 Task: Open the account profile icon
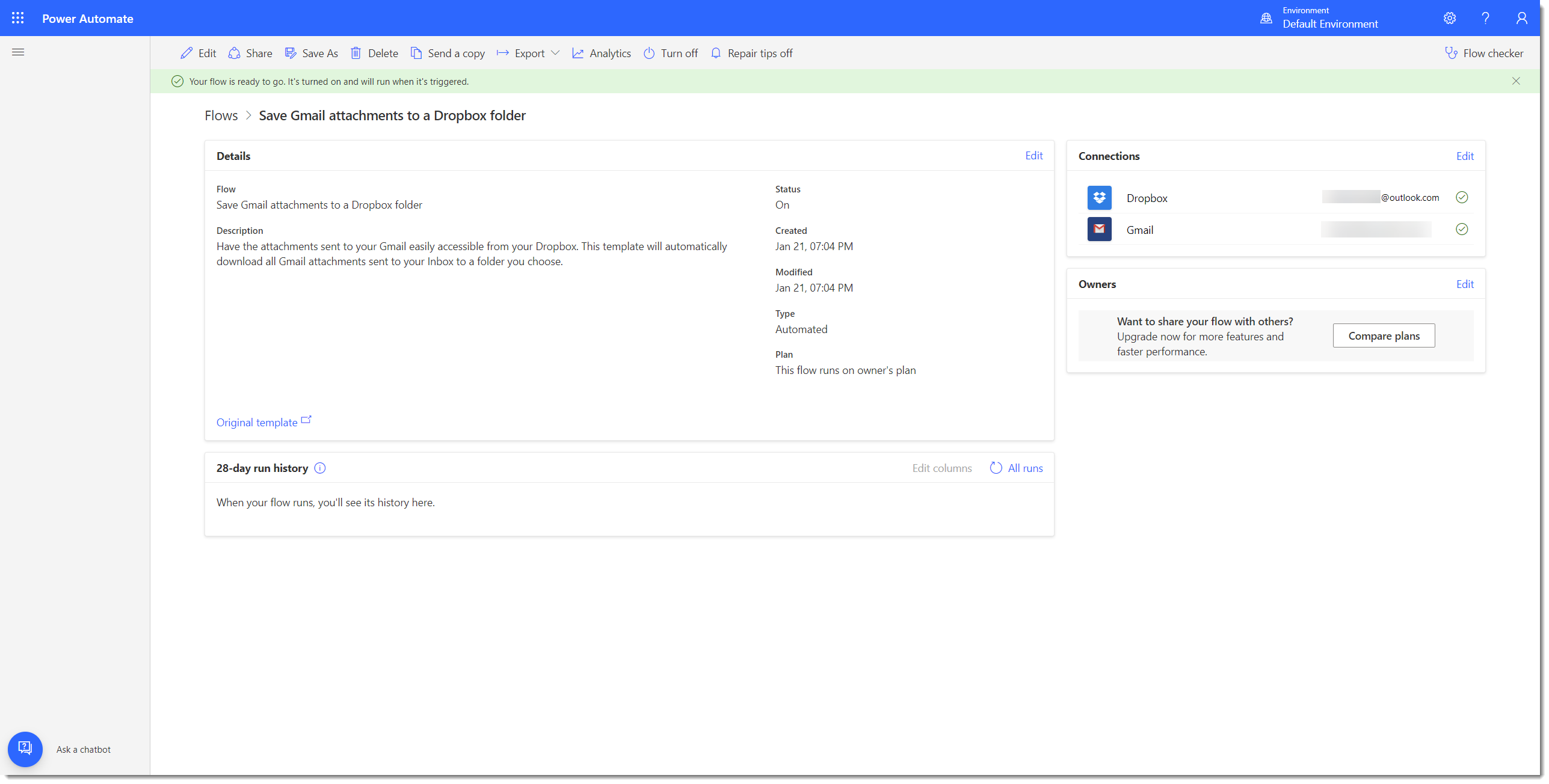[x=1521, y=18]
